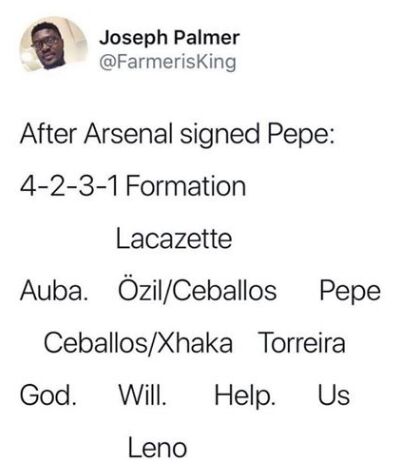396x472 pixels.
Task: Click the Joseph Palmer profile picture
Action: point(54,46)
